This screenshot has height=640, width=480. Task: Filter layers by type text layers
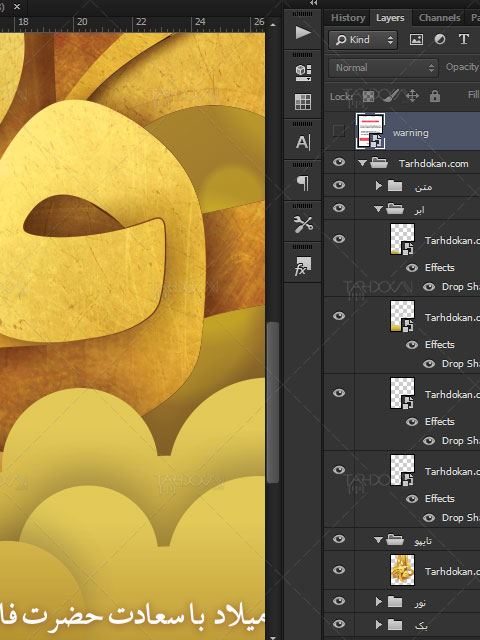pos(463,40)
